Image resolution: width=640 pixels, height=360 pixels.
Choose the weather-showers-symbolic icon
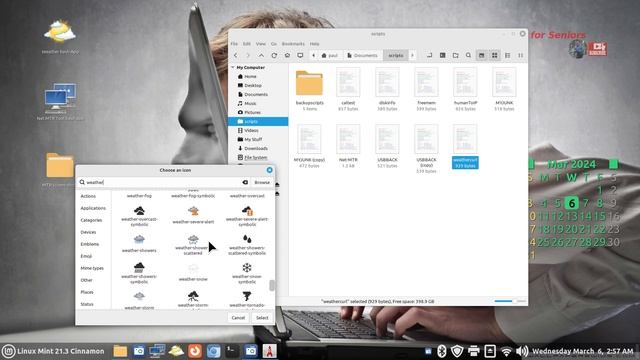(x=139, y=268)
